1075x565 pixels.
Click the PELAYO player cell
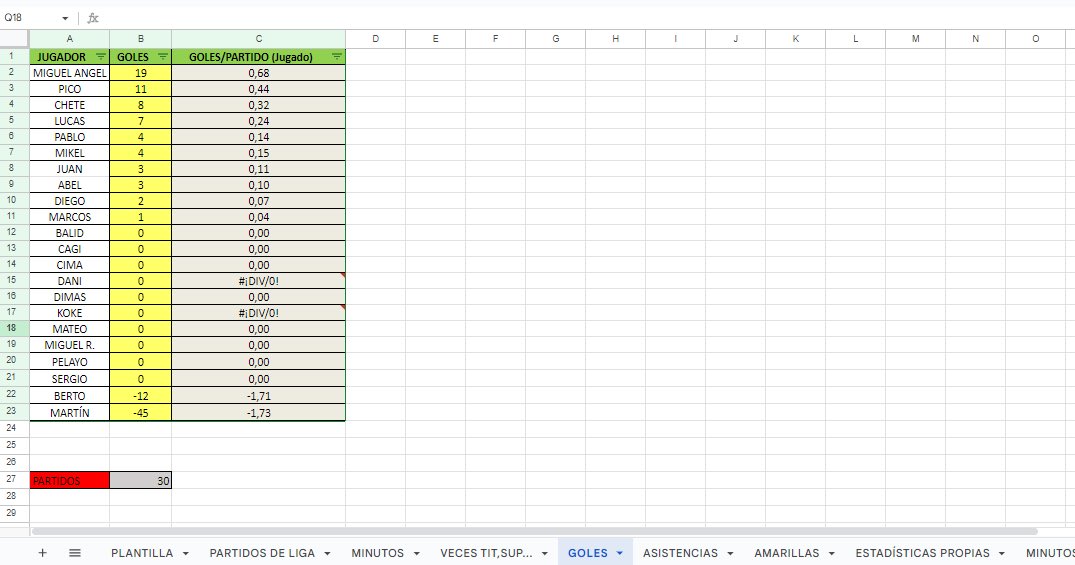pos(69,361)
